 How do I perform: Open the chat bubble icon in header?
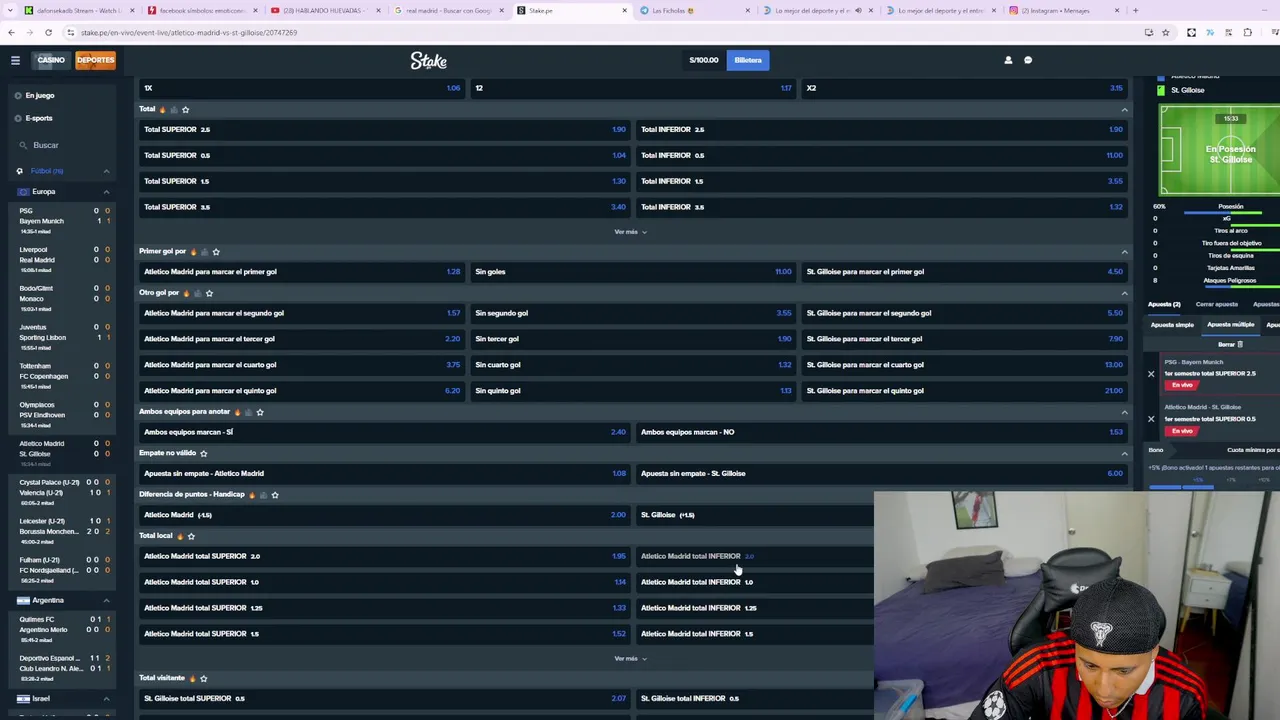(1028, 60)
